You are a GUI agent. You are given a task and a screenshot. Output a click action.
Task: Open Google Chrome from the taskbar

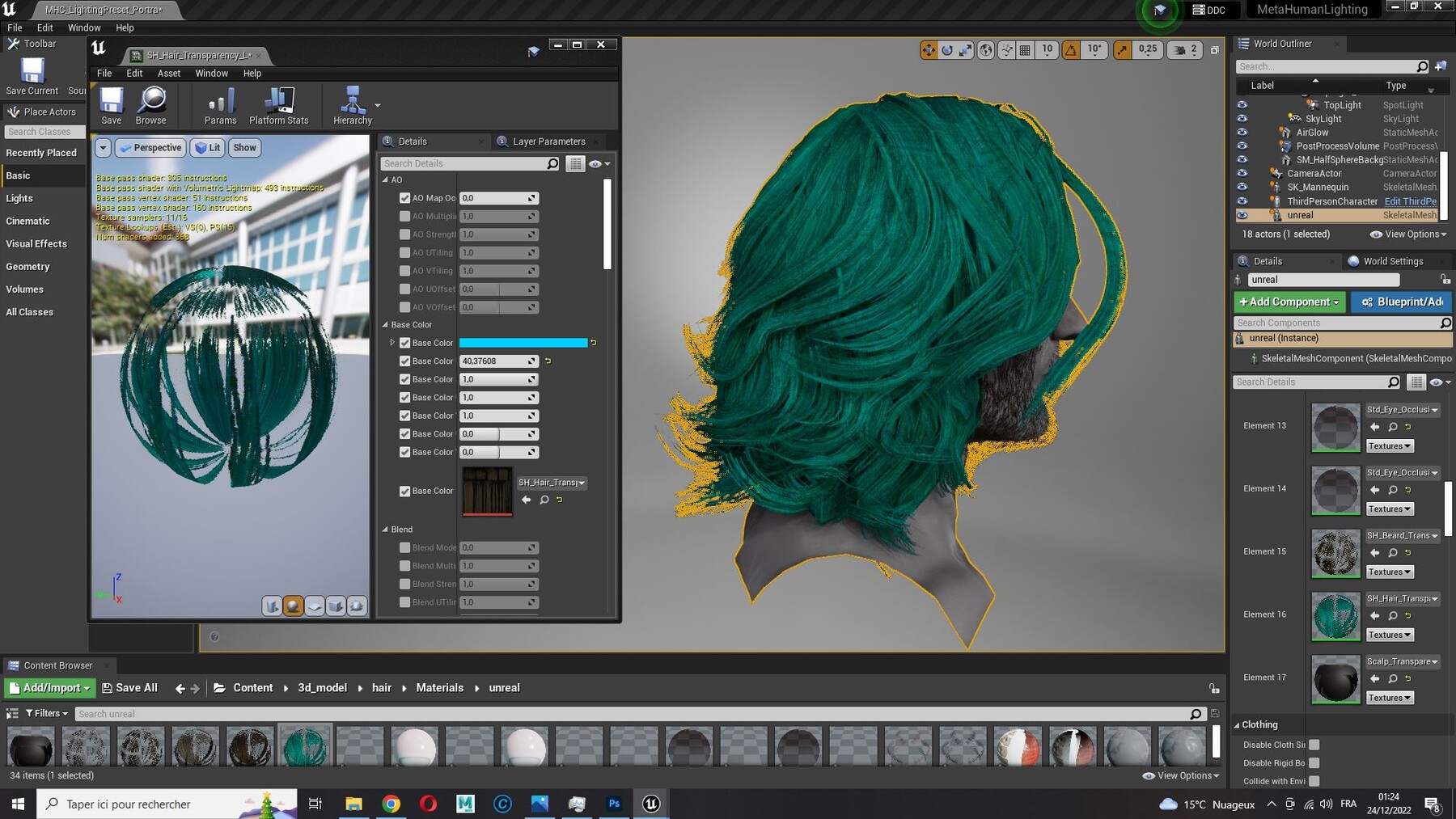pos(391,804)
